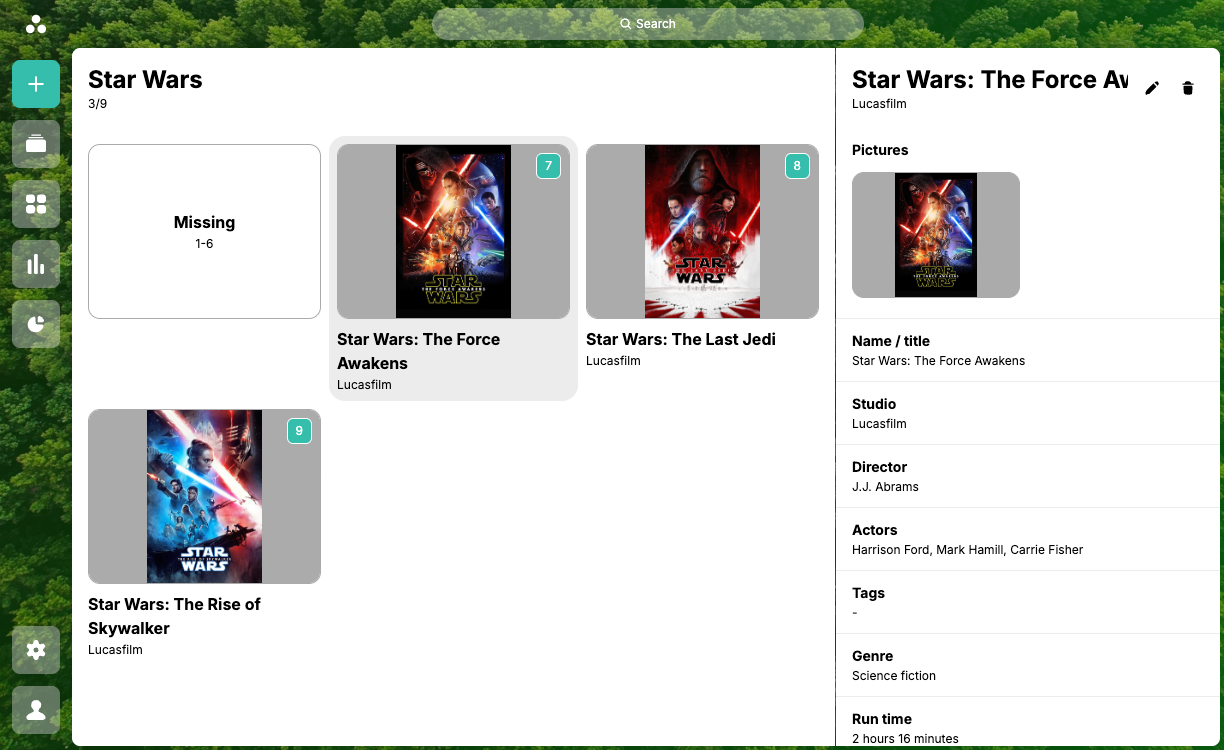Open the grid view icon in sidebar
This screenshot has width=1224, height=750.
coord(36,204)
